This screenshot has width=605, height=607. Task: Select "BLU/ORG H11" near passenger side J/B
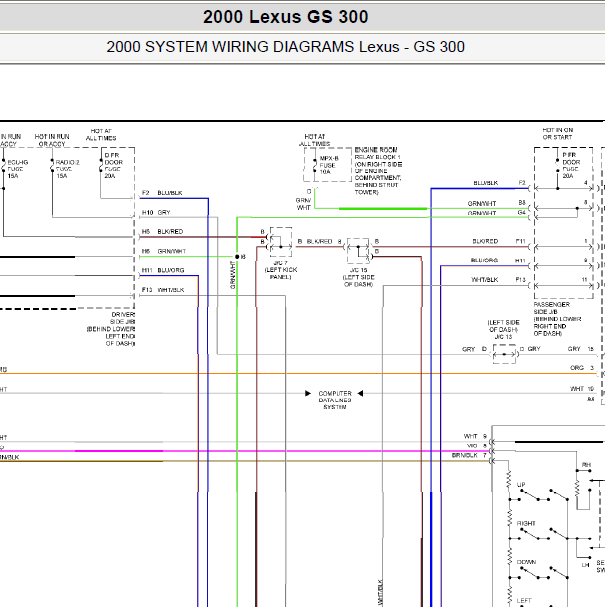[498, 261]
